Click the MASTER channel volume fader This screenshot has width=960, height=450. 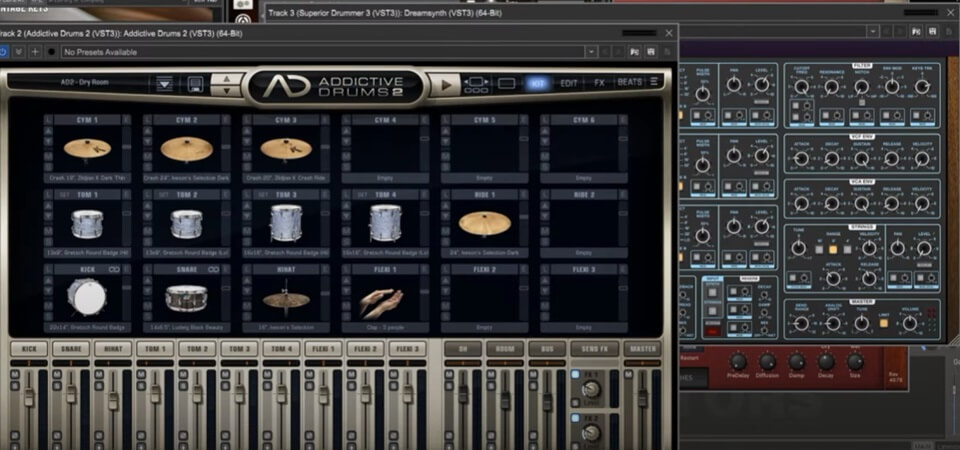pyautogui.click(x=643, y=397)
